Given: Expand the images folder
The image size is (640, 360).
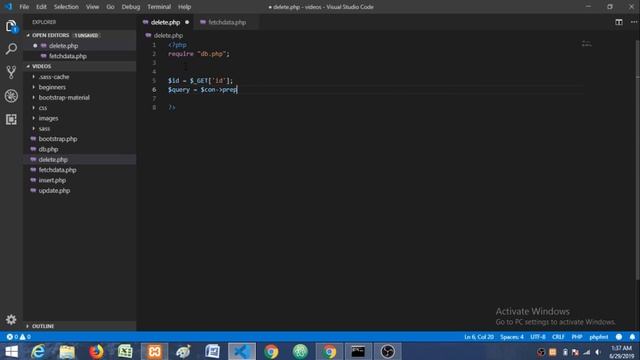Looking at the screenshot, I should click(x=33, y=118).
